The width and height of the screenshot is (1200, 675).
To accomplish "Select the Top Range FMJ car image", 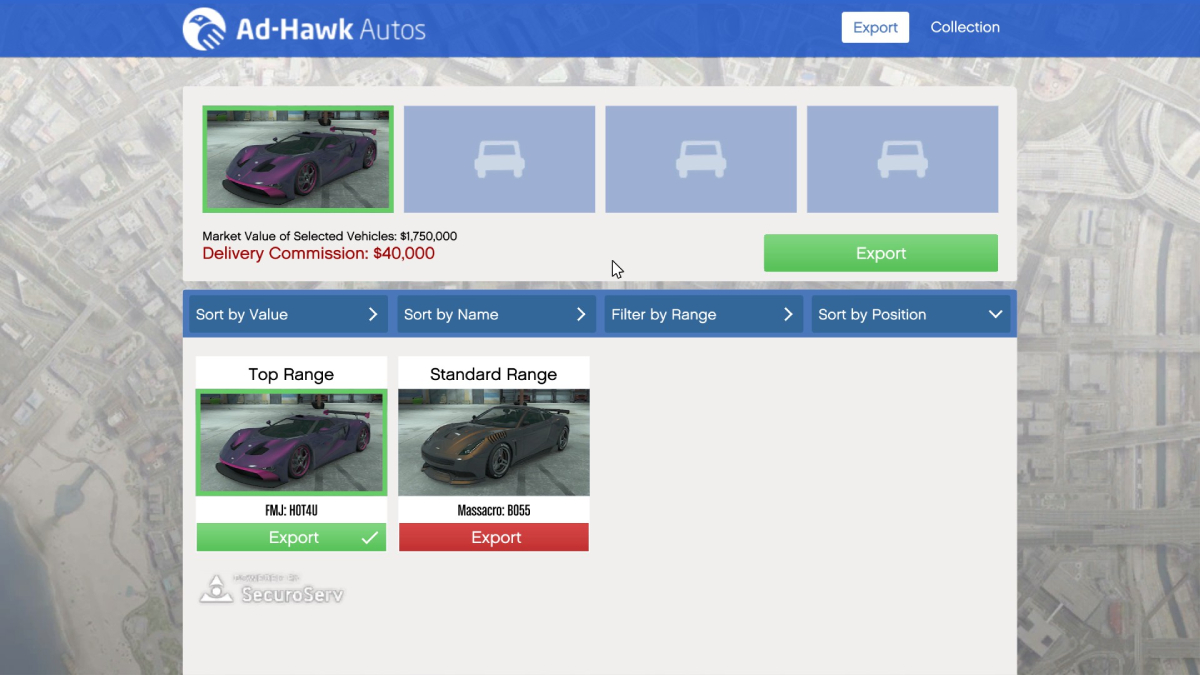I will coord(291,442).
